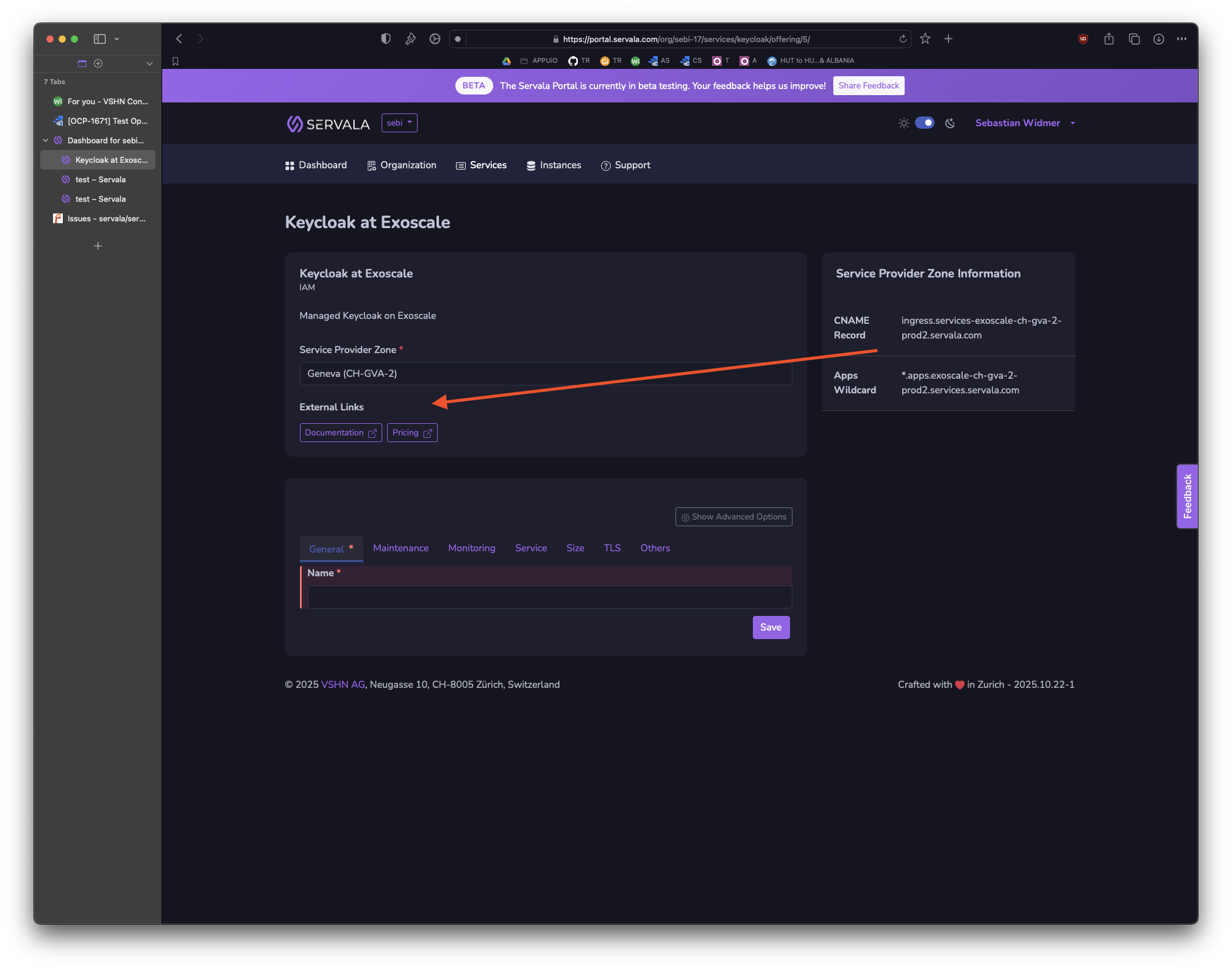Toggle the light/dark theme switch
This screenshot has width=1232, height=969.
click(x=924, y=123)
